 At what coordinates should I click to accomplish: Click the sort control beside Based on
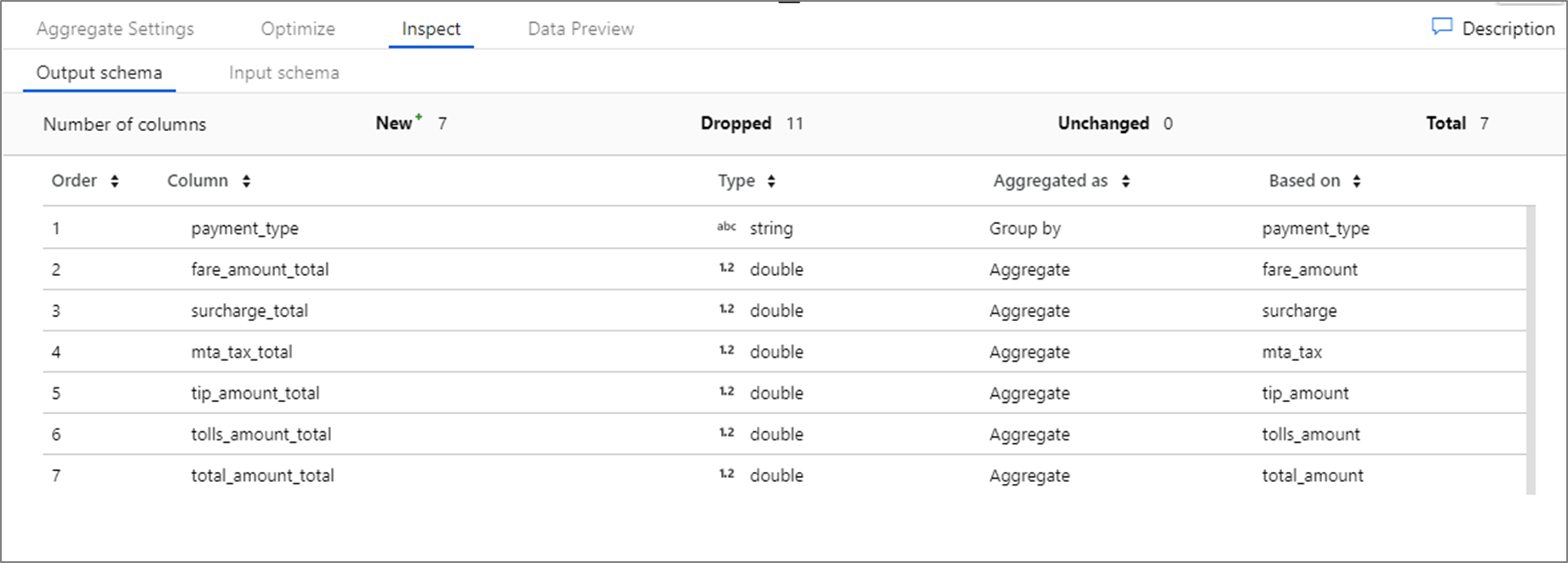[1358, 181]
